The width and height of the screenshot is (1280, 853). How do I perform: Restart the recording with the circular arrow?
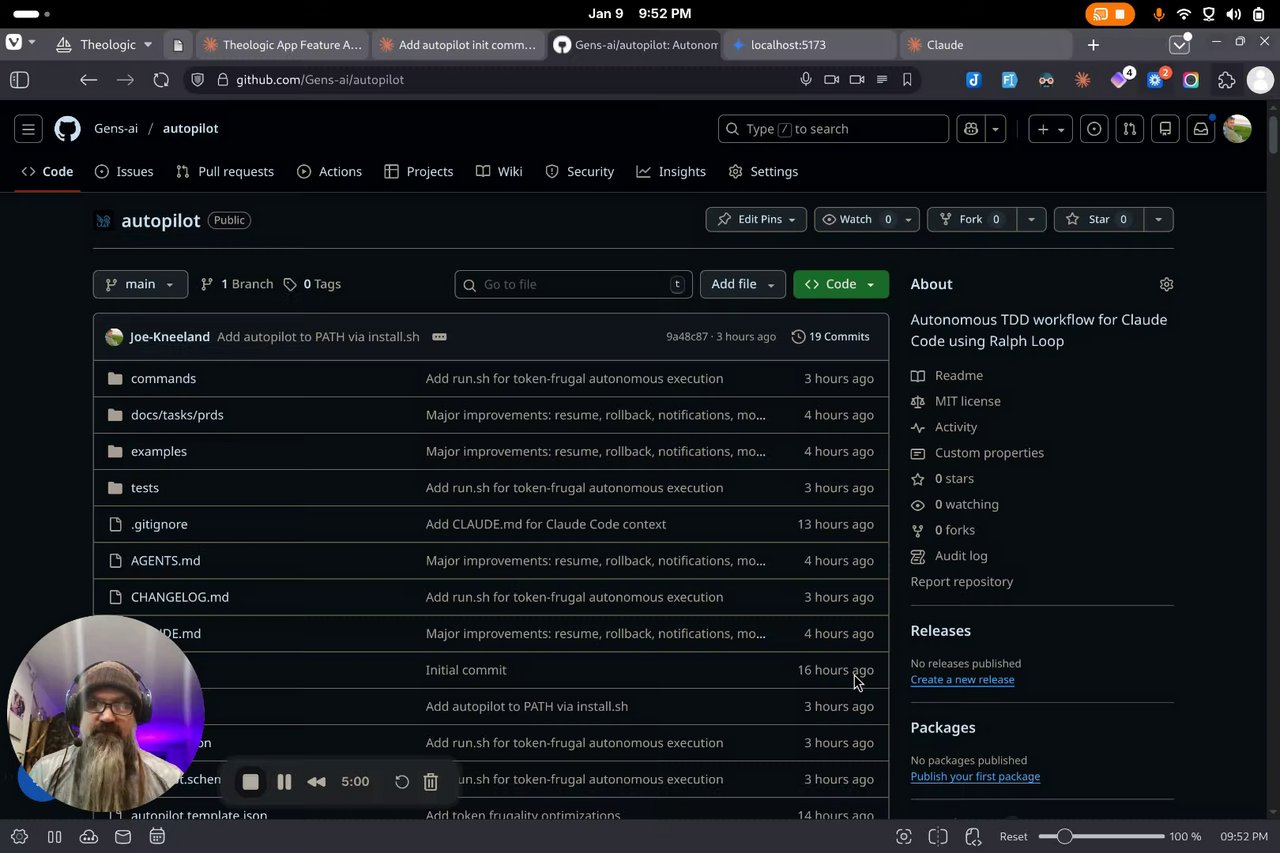[x=402, y=782]
